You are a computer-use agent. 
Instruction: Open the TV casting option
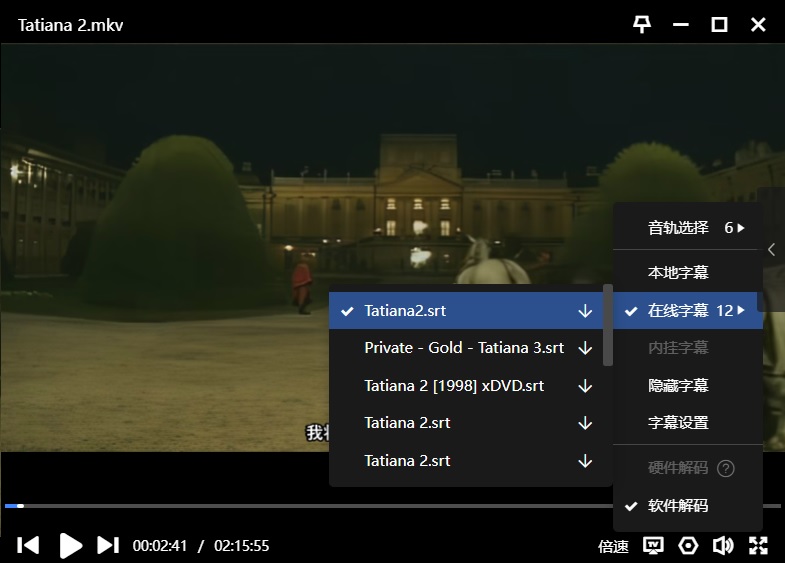653,545
